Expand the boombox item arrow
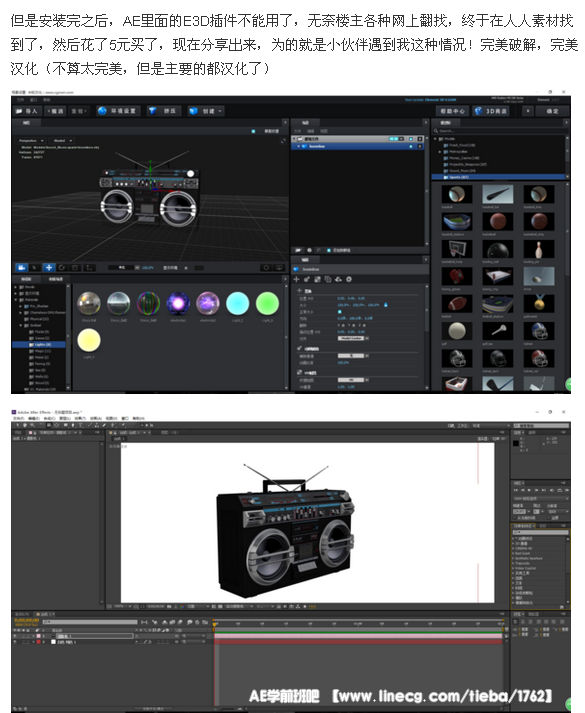This screenshot has width=585, height=713. 299,146
